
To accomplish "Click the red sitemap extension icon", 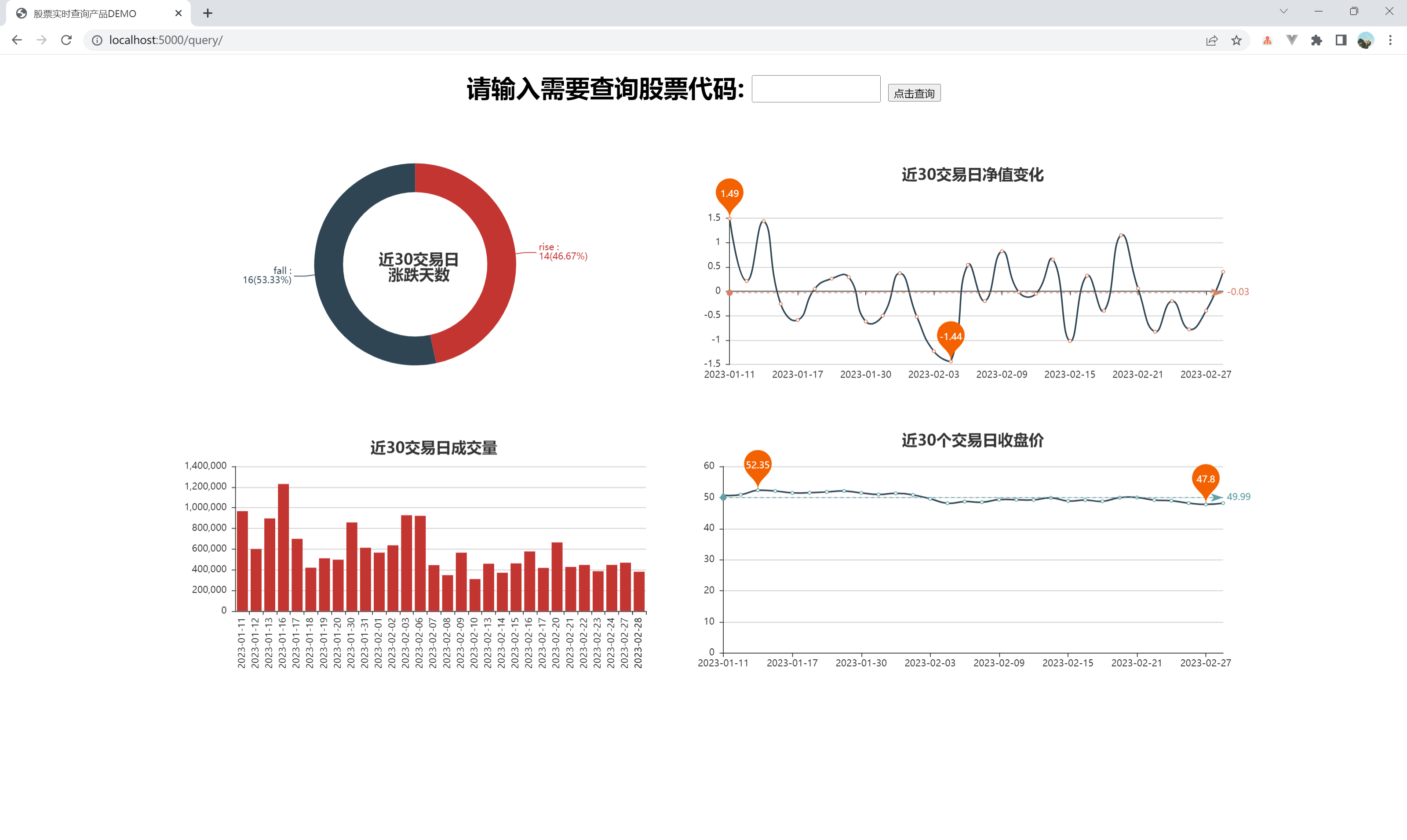I will click(x=1267, y=40).
